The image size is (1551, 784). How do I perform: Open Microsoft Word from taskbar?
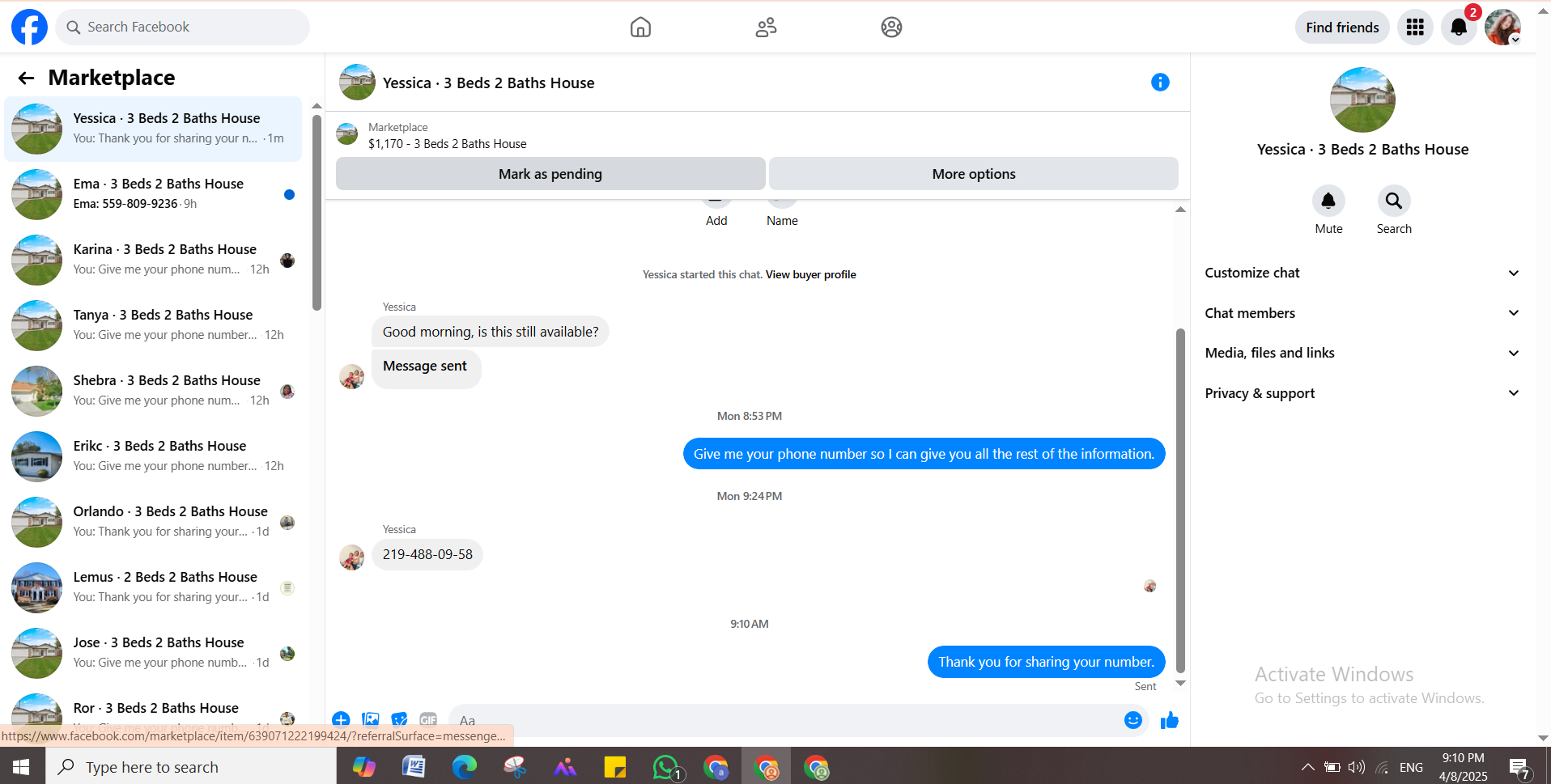[x=414, y=767]
